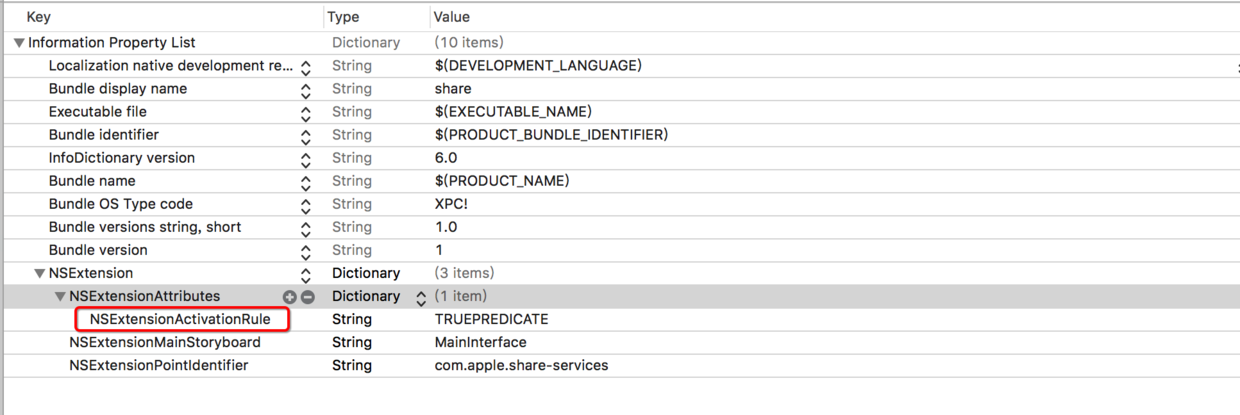Image resolution: width=1240 pixels, height=415 pixels.
Task: Click the Value column header
Action: pyautogui.click(x=452, y=17)
